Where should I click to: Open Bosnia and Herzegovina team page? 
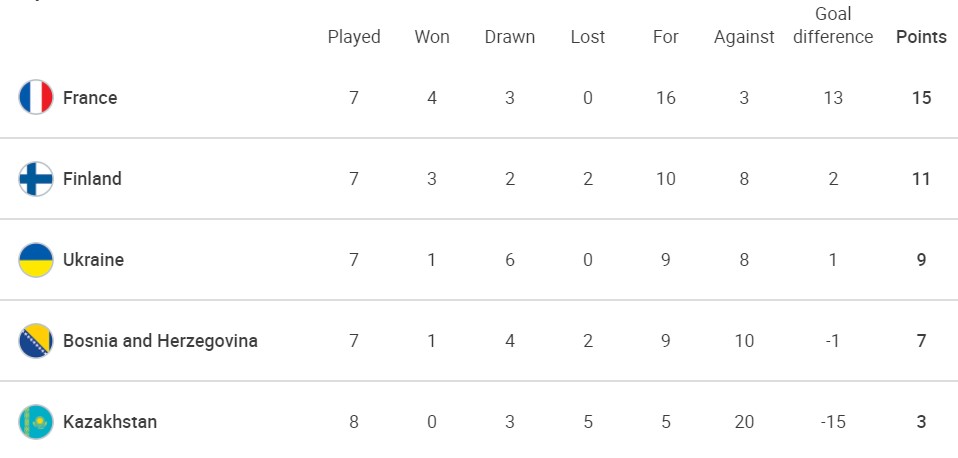pos(160,341)
